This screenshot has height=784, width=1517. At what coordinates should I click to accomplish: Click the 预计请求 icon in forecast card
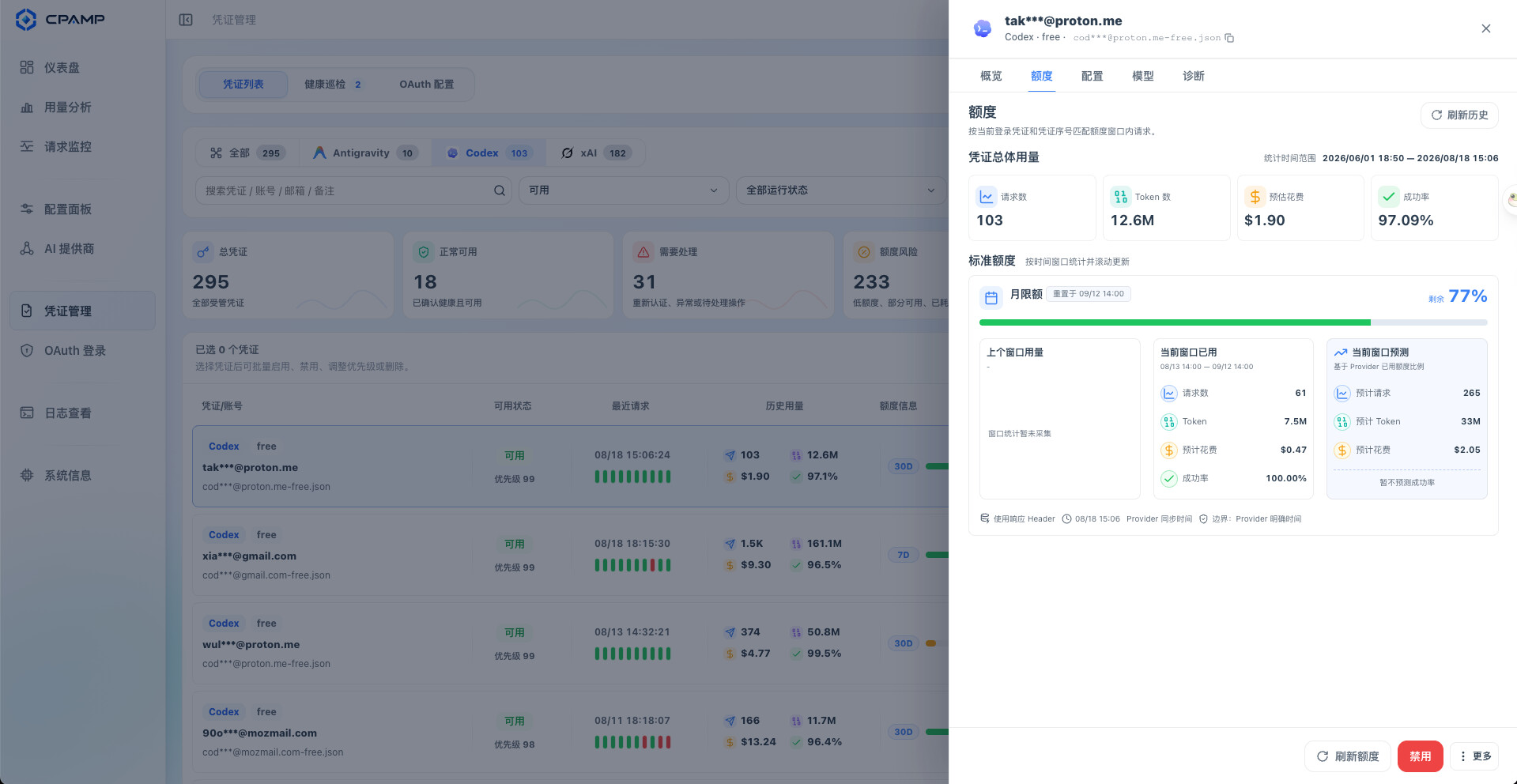tap(1342, 393)
